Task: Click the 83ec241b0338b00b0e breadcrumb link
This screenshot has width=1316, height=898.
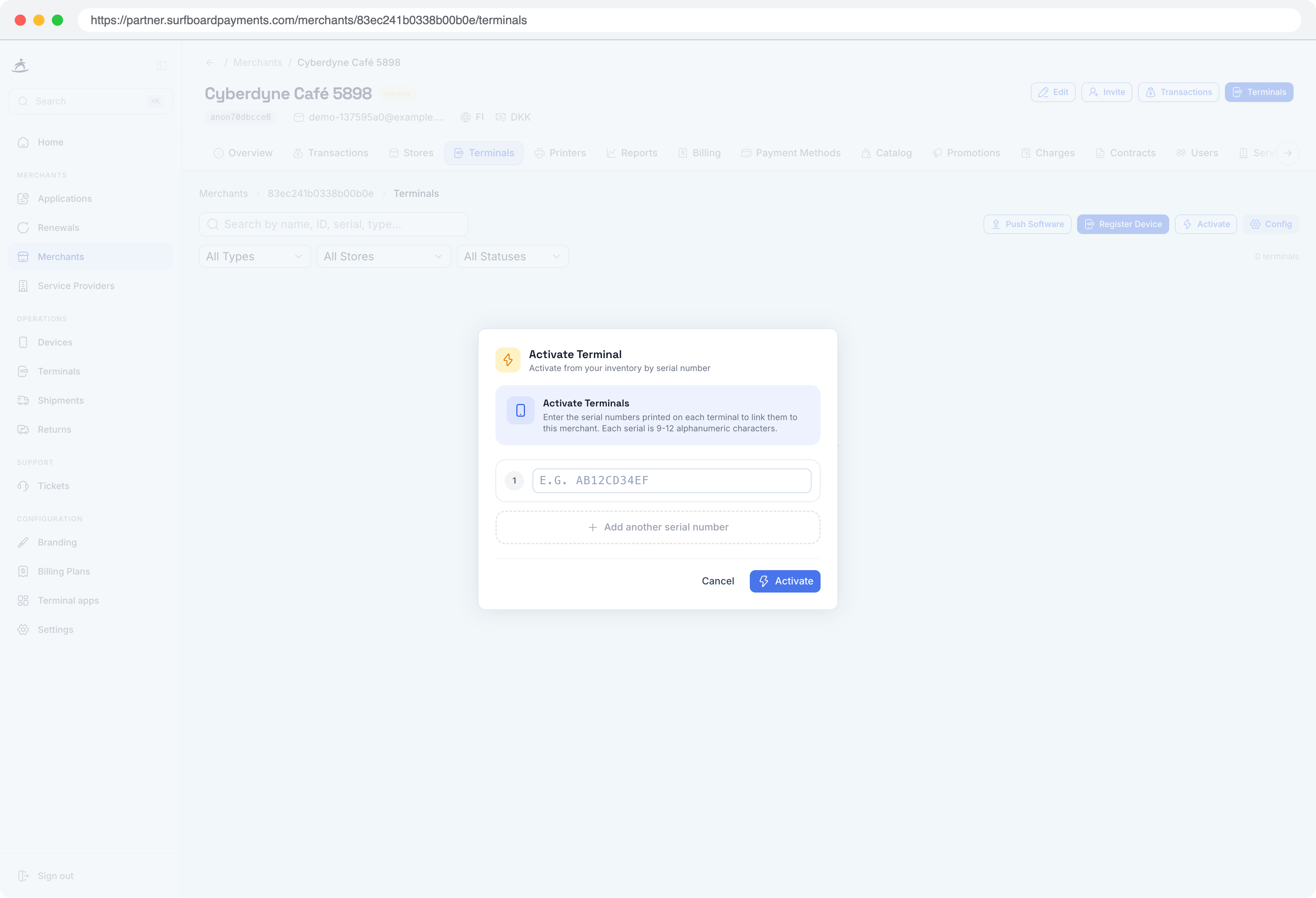Action: click(x=321, y=194)
